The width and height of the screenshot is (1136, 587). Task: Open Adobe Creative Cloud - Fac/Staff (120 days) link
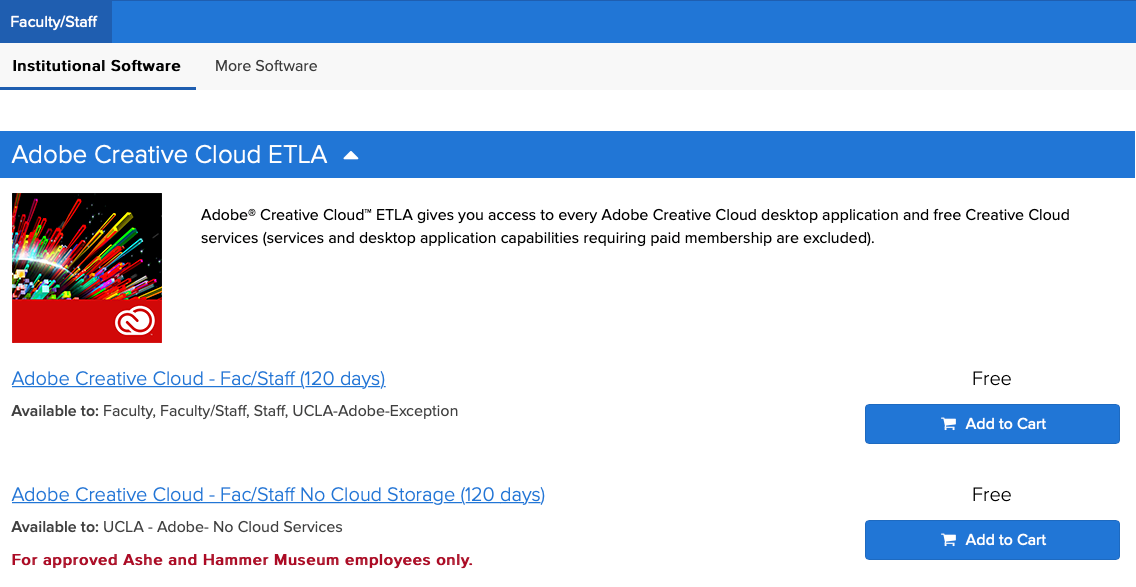tap(199, 378)
